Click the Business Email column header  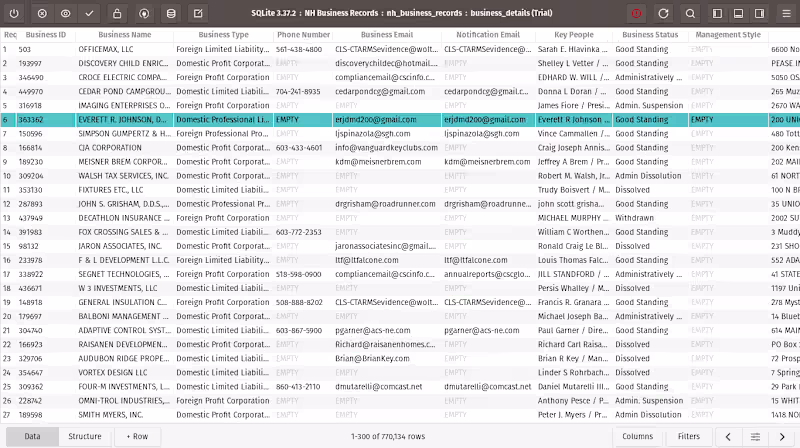point(387,35)
